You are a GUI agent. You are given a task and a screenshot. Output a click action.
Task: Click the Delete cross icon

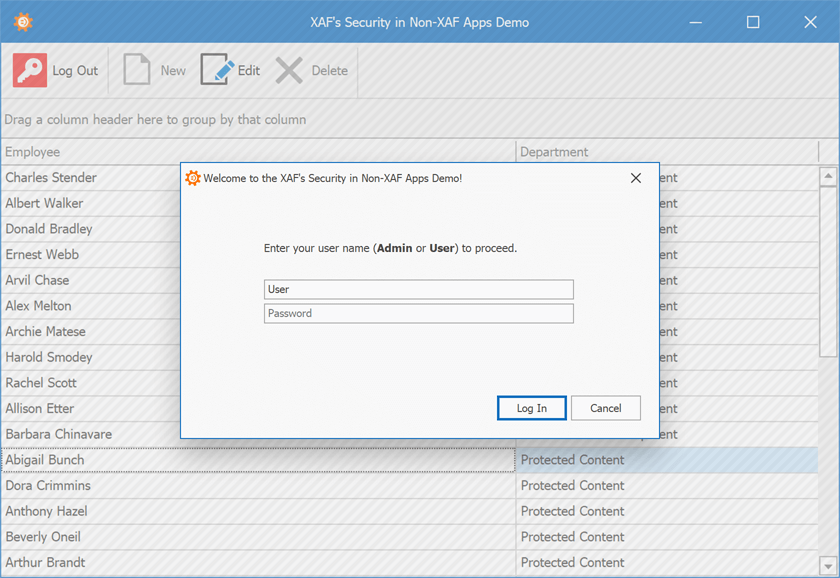coord(289,70)
